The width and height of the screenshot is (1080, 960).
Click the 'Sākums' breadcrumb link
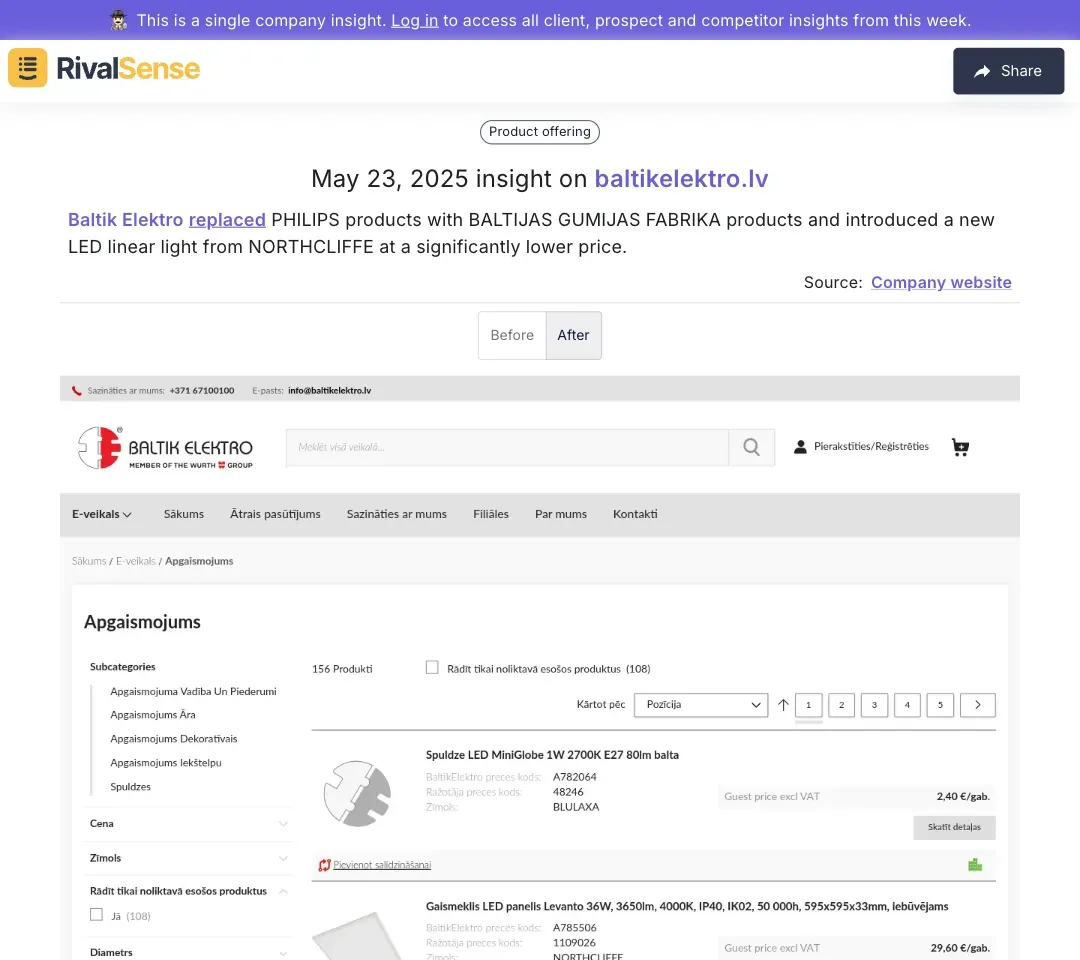click(89, 561)
